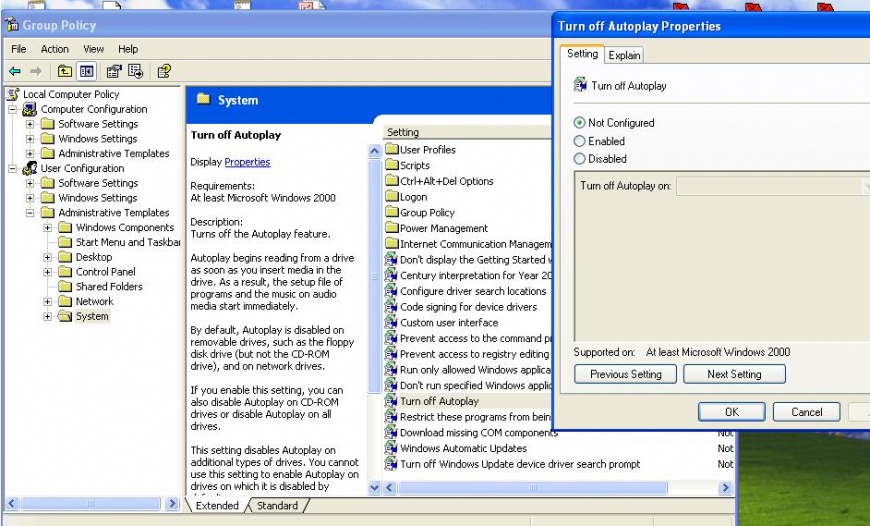Select the Not Configured radio button
The image size is (870, 526).
point(579,123)
